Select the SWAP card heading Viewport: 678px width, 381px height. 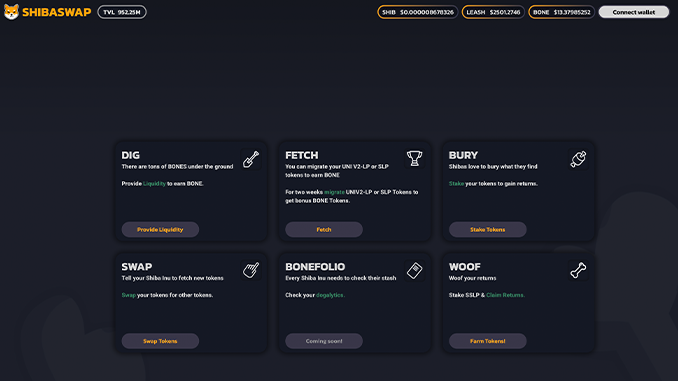point(137,267)
